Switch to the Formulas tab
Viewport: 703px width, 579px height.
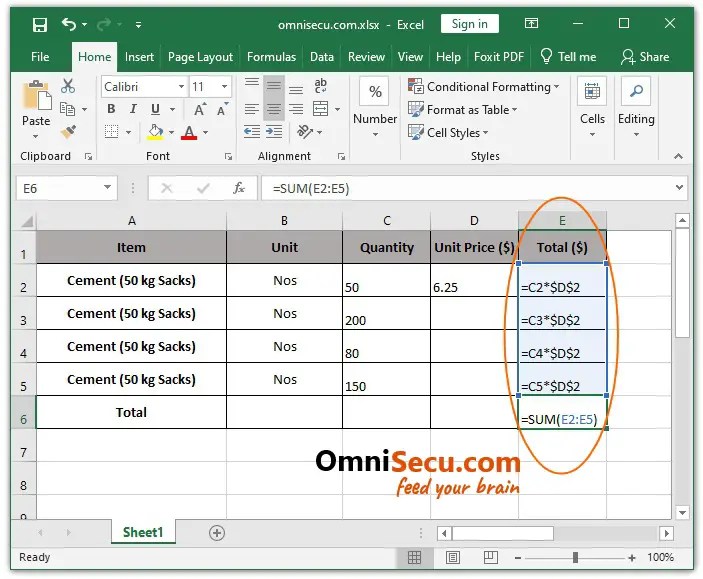coord(271,57)
